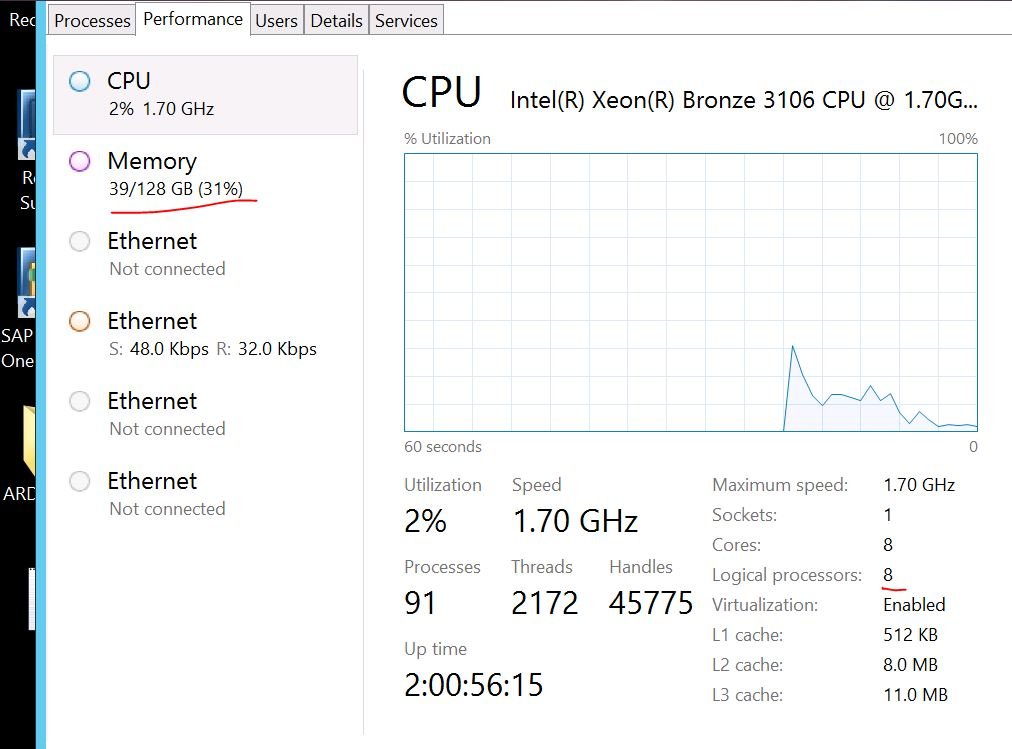The height and width of the screenshot is (749, 1012).
Task: Open the SAP One desktop shortcut icon
Action: coord(26,283)
